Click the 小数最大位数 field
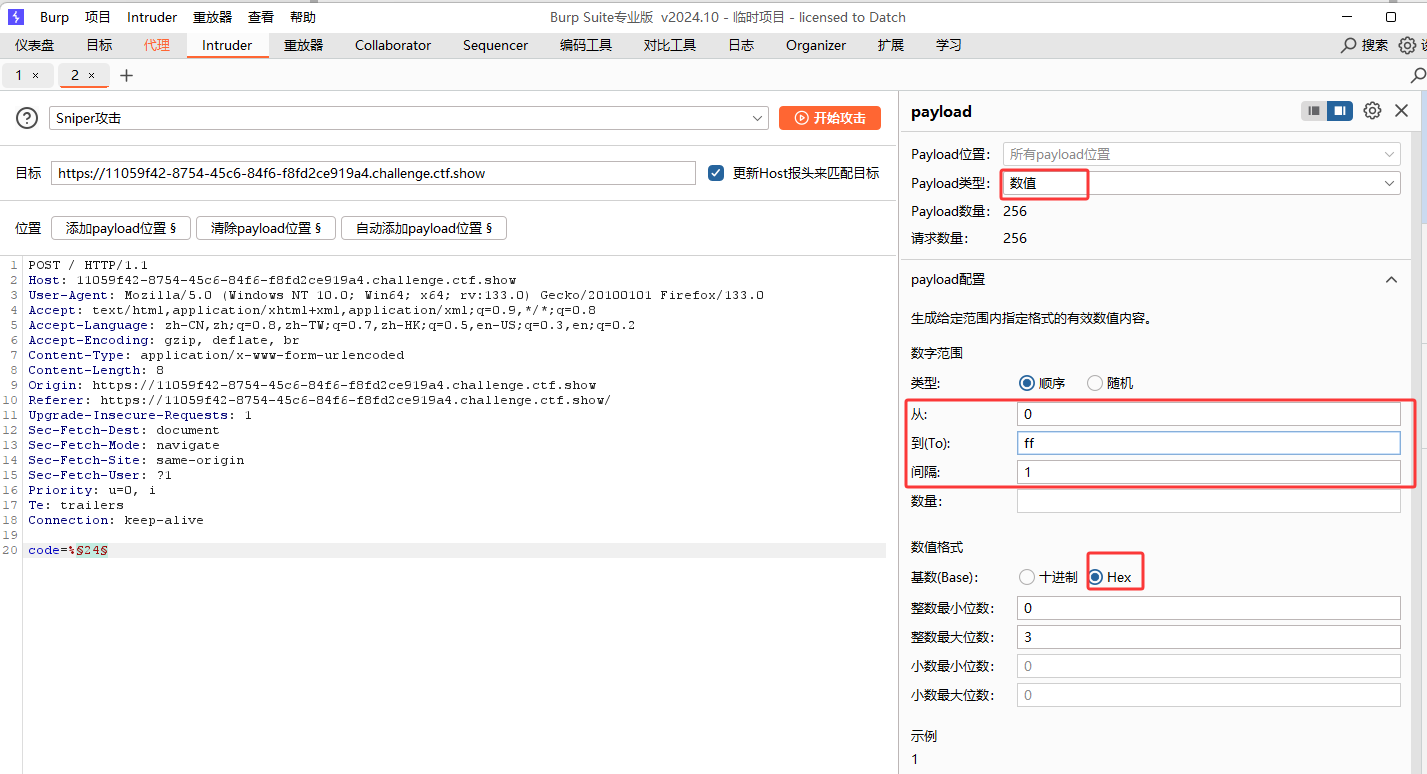 (1208, 695)
